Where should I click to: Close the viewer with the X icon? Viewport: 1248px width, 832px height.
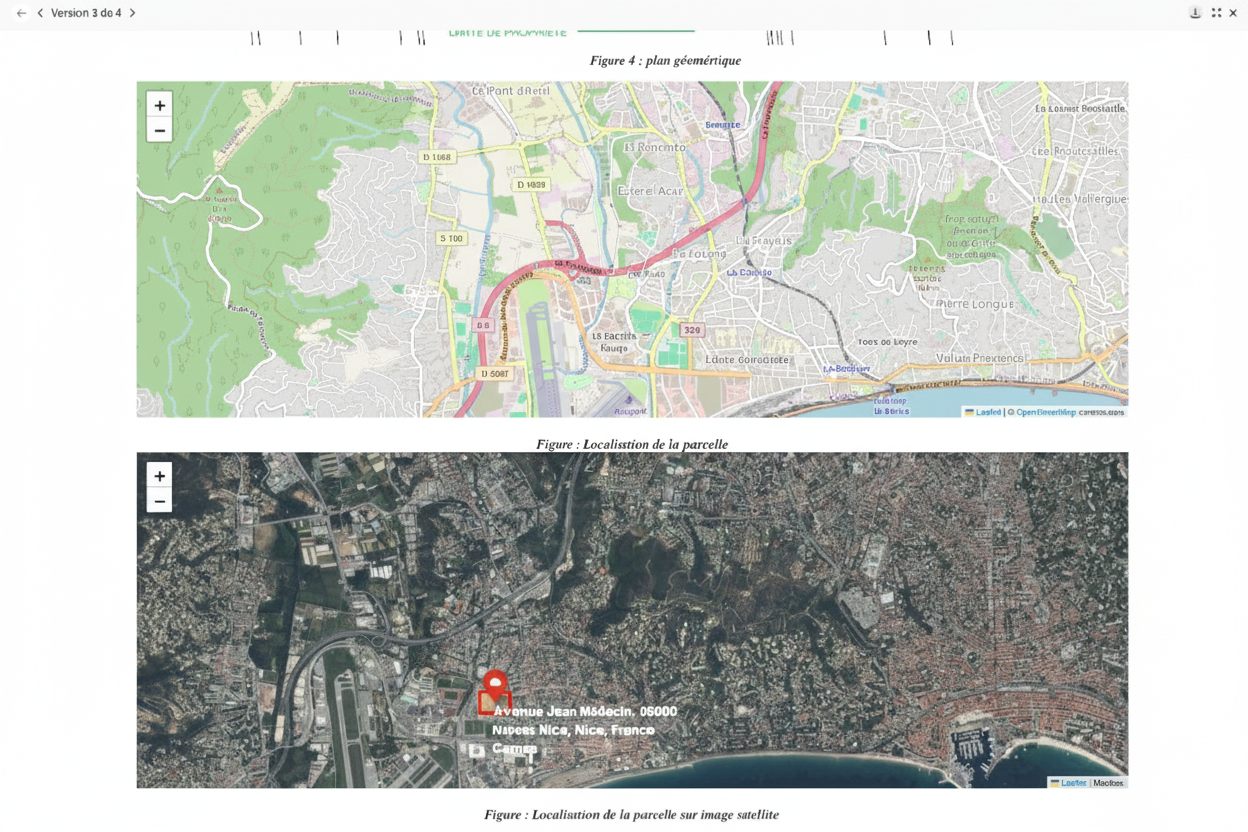1233,13
